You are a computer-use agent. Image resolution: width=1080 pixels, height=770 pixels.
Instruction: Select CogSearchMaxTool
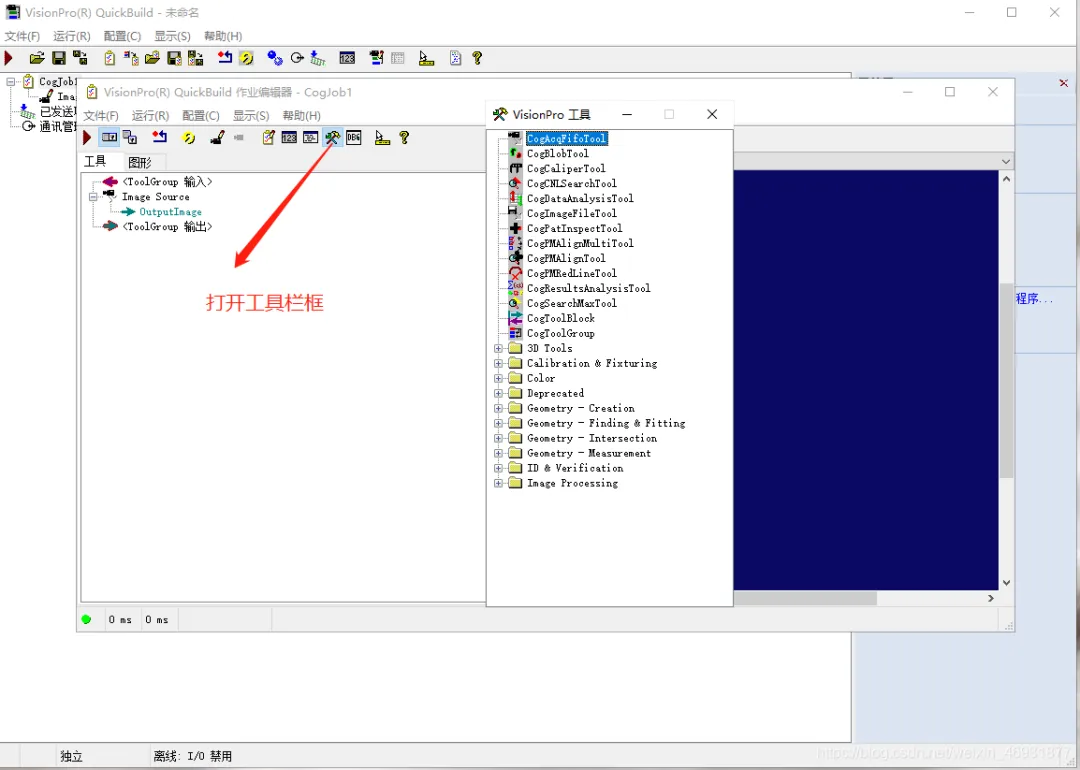[x=572, y=304]
